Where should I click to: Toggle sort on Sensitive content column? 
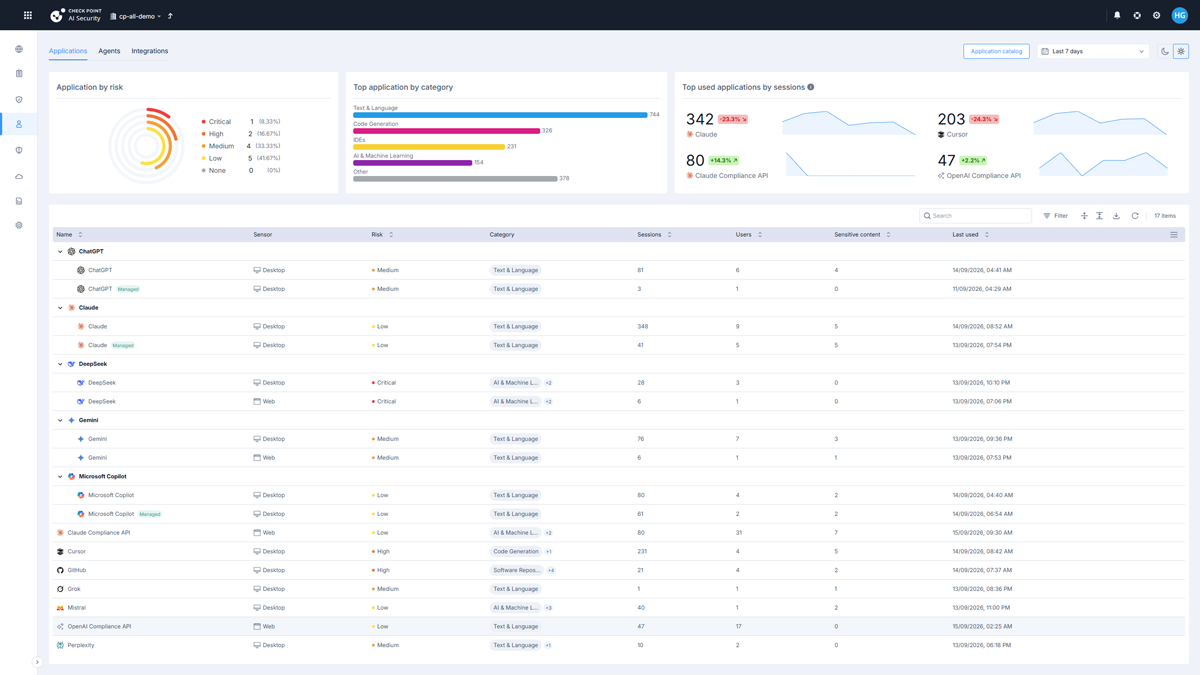point(888,235)
